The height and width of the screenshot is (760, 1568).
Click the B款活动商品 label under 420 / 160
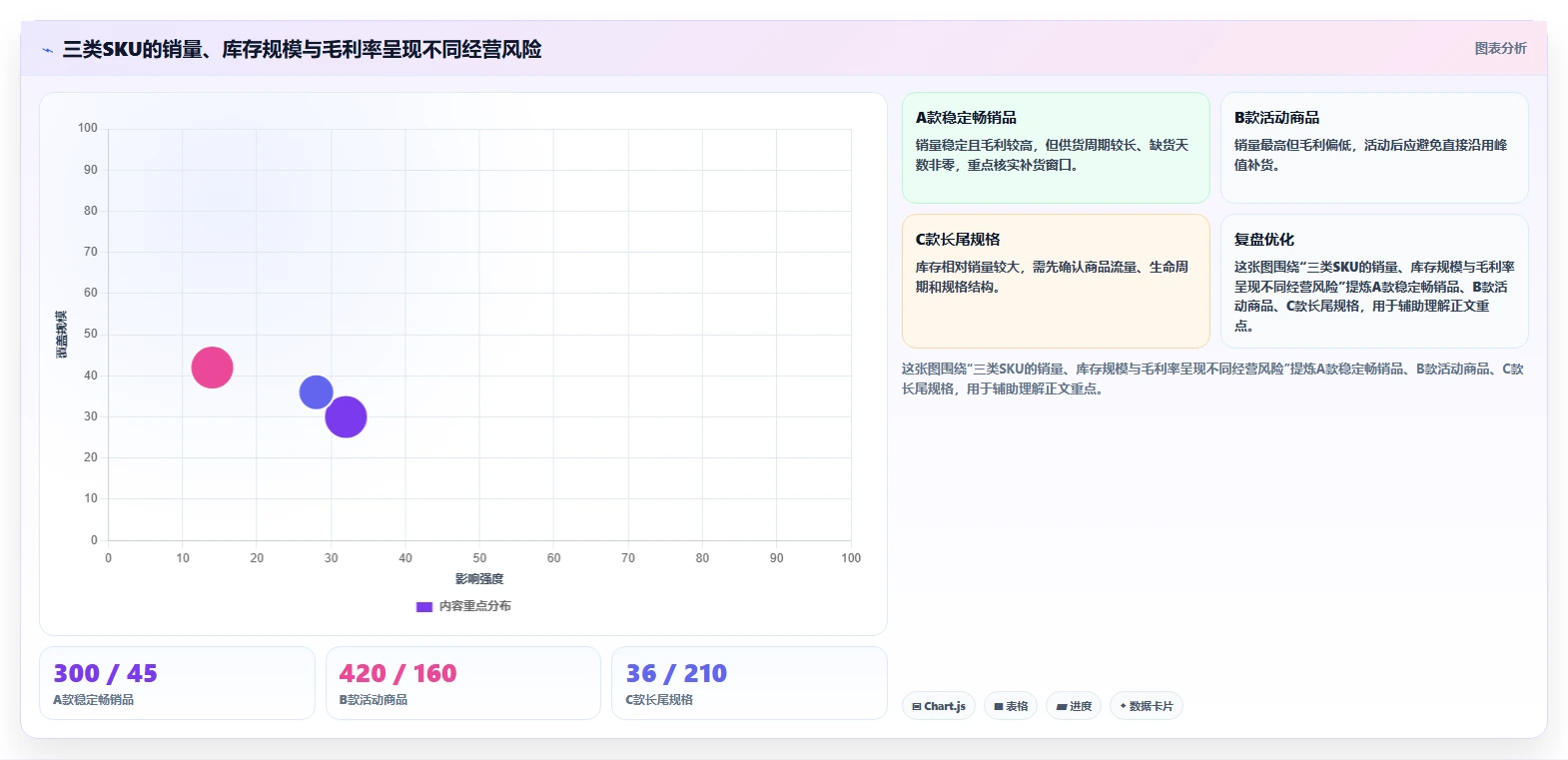[374, 700]
